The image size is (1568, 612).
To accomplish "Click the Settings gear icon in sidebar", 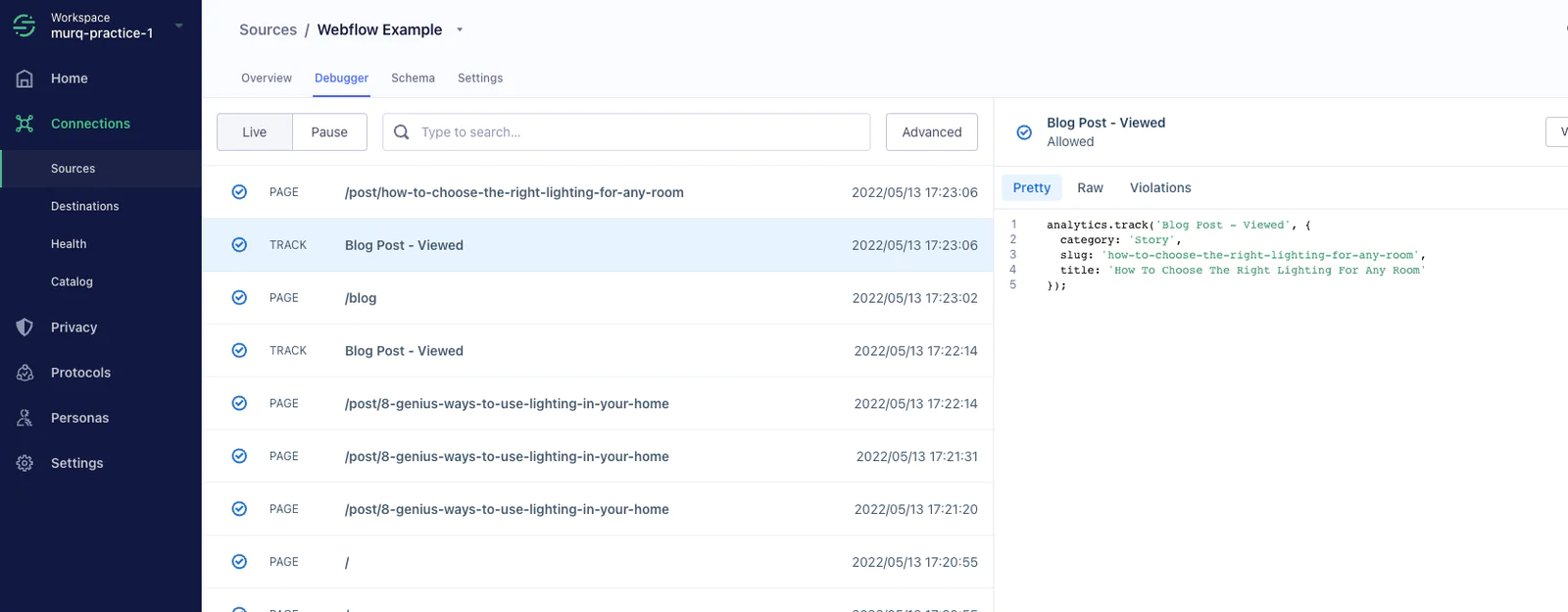I will [x=24, y=463].
